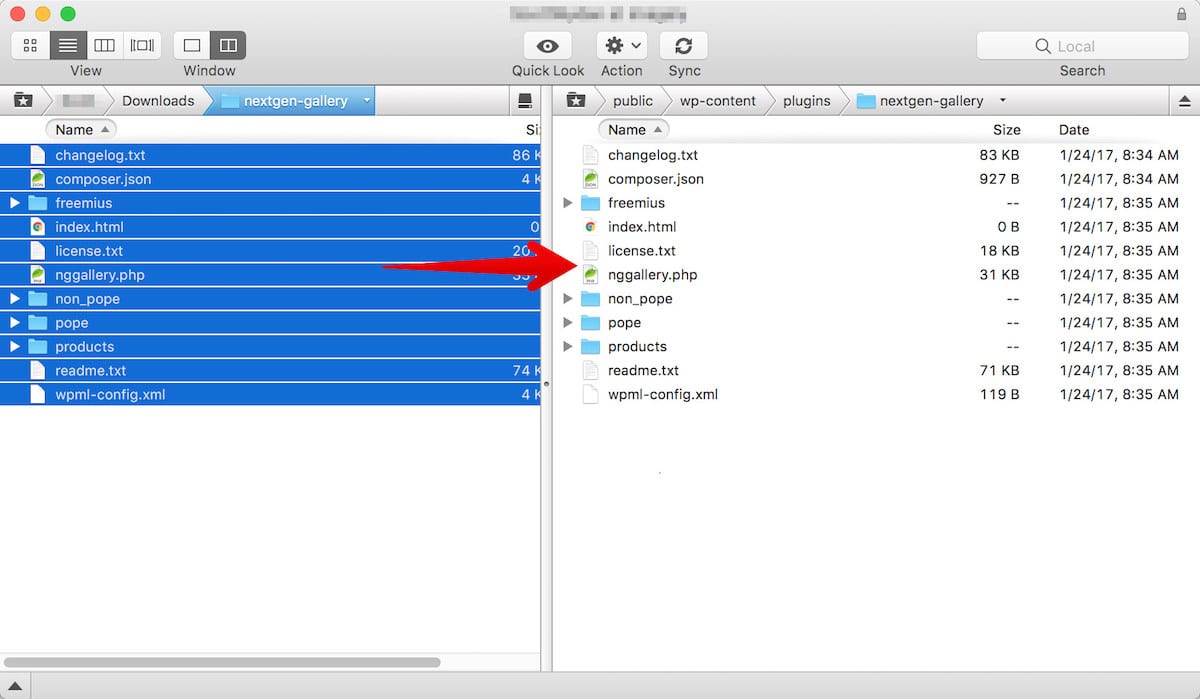The width and height of the screenshot is (1200, 699).
Task: Expand the bottom-left transfers disclosure triangle
Action: 15,686
